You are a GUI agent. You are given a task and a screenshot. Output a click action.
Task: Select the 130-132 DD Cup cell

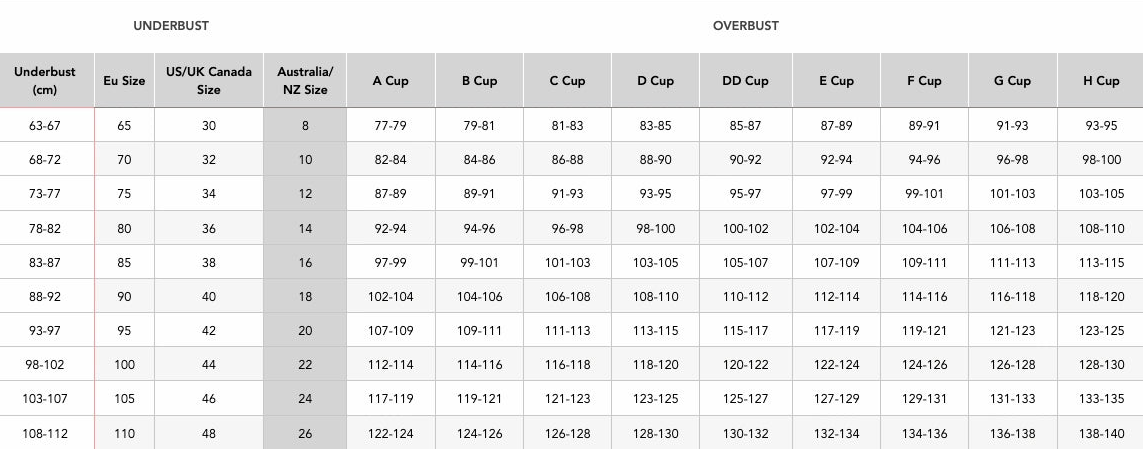pyautogui.click(x=745, y=433)
